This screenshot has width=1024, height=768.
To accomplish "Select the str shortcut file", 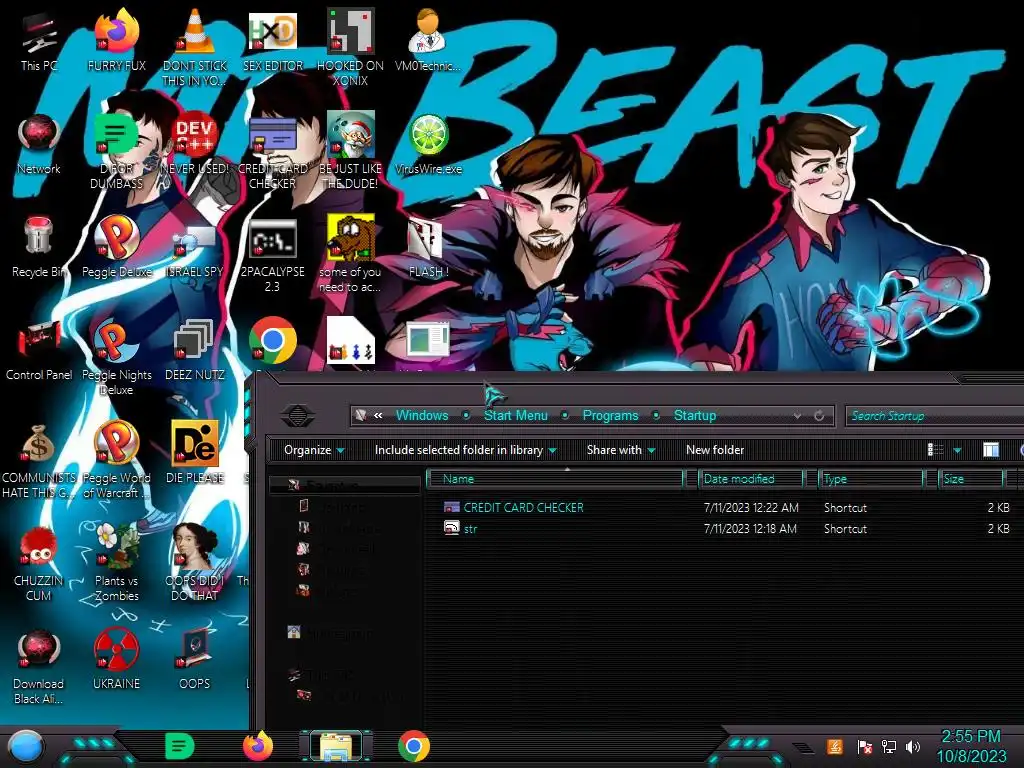I will click(x=460, y=528).
